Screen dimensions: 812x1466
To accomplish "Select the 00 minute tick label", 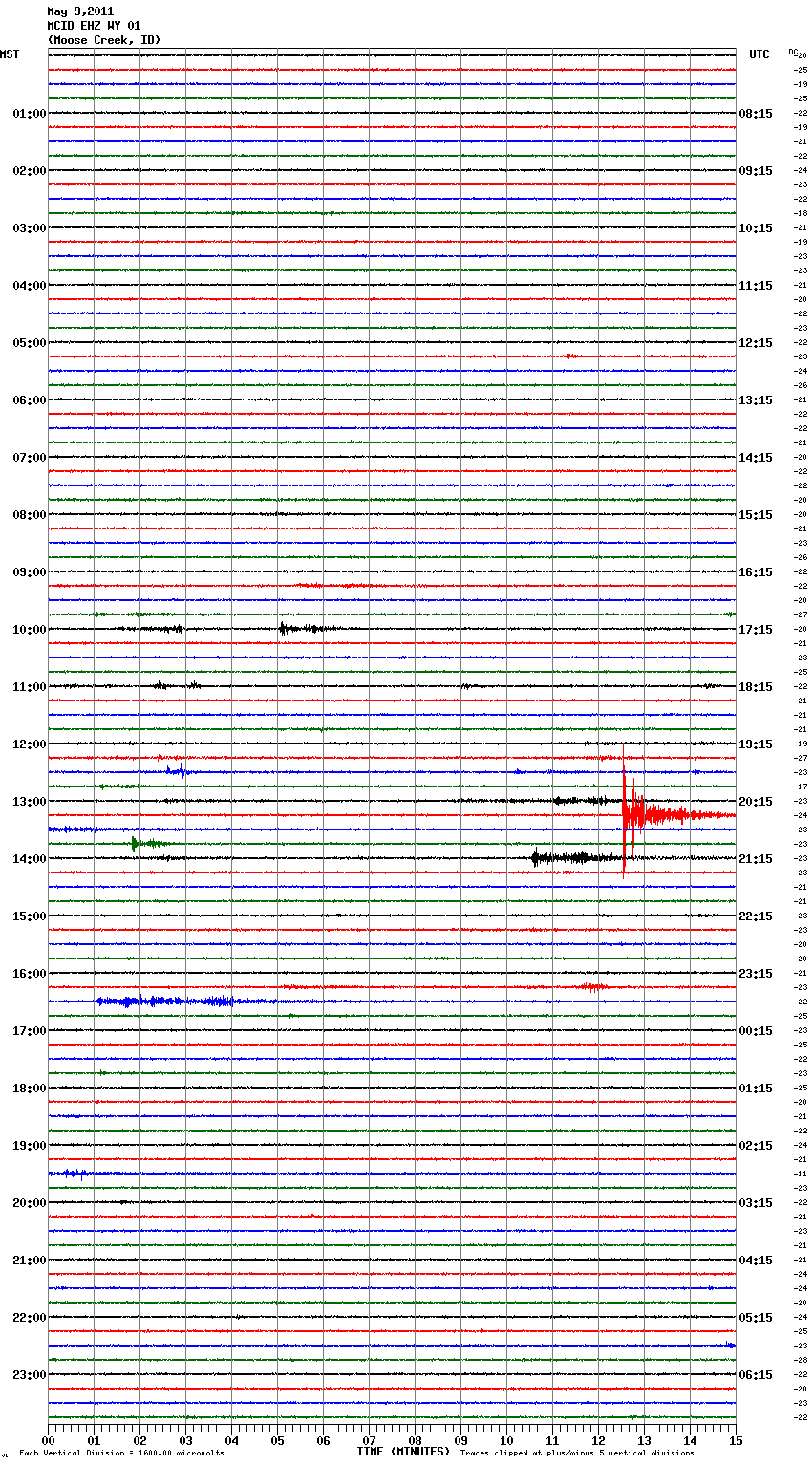I will click(x=48, y=1439).
